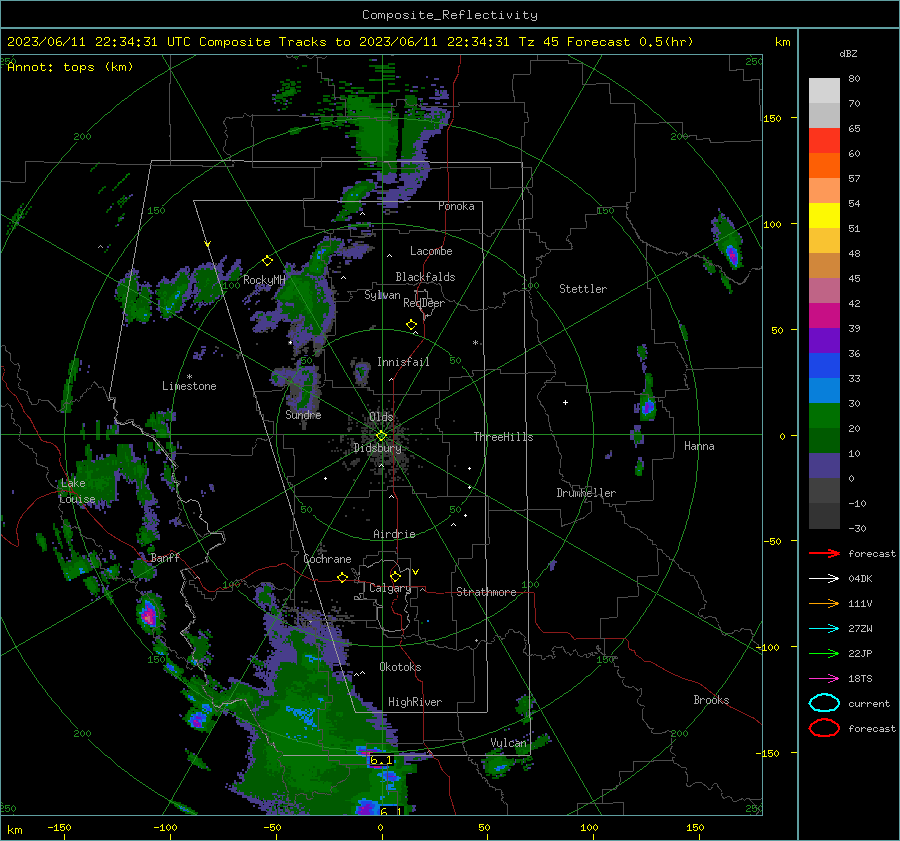Select the white 04DK arrow icon
900x841 pixels.
(x=824, y=578)
